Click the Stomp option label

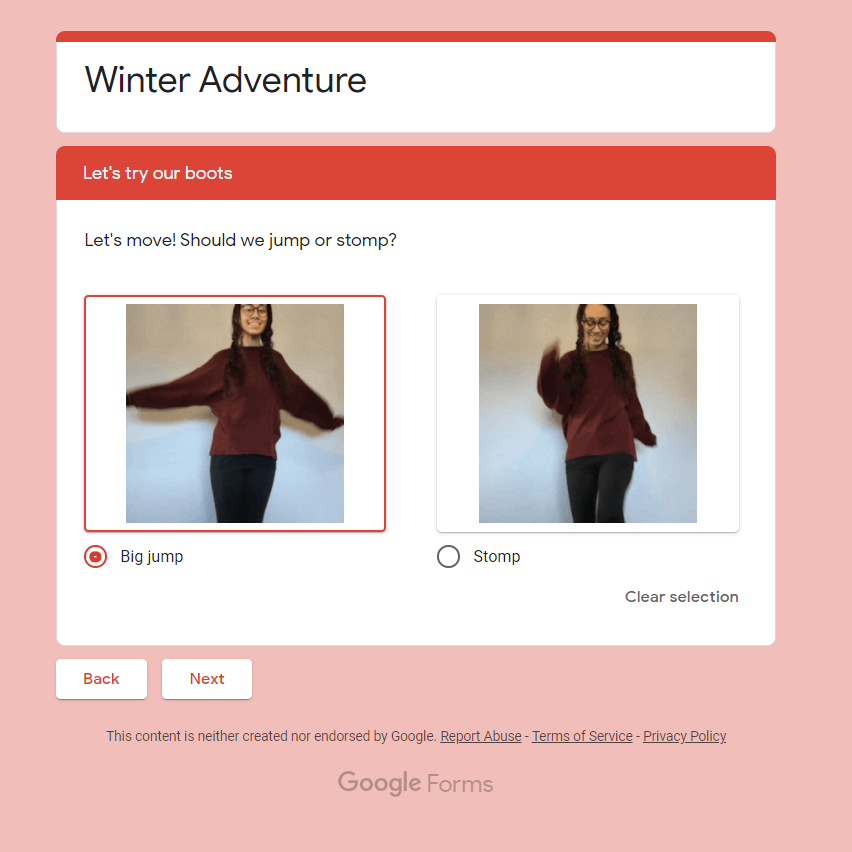497,556
